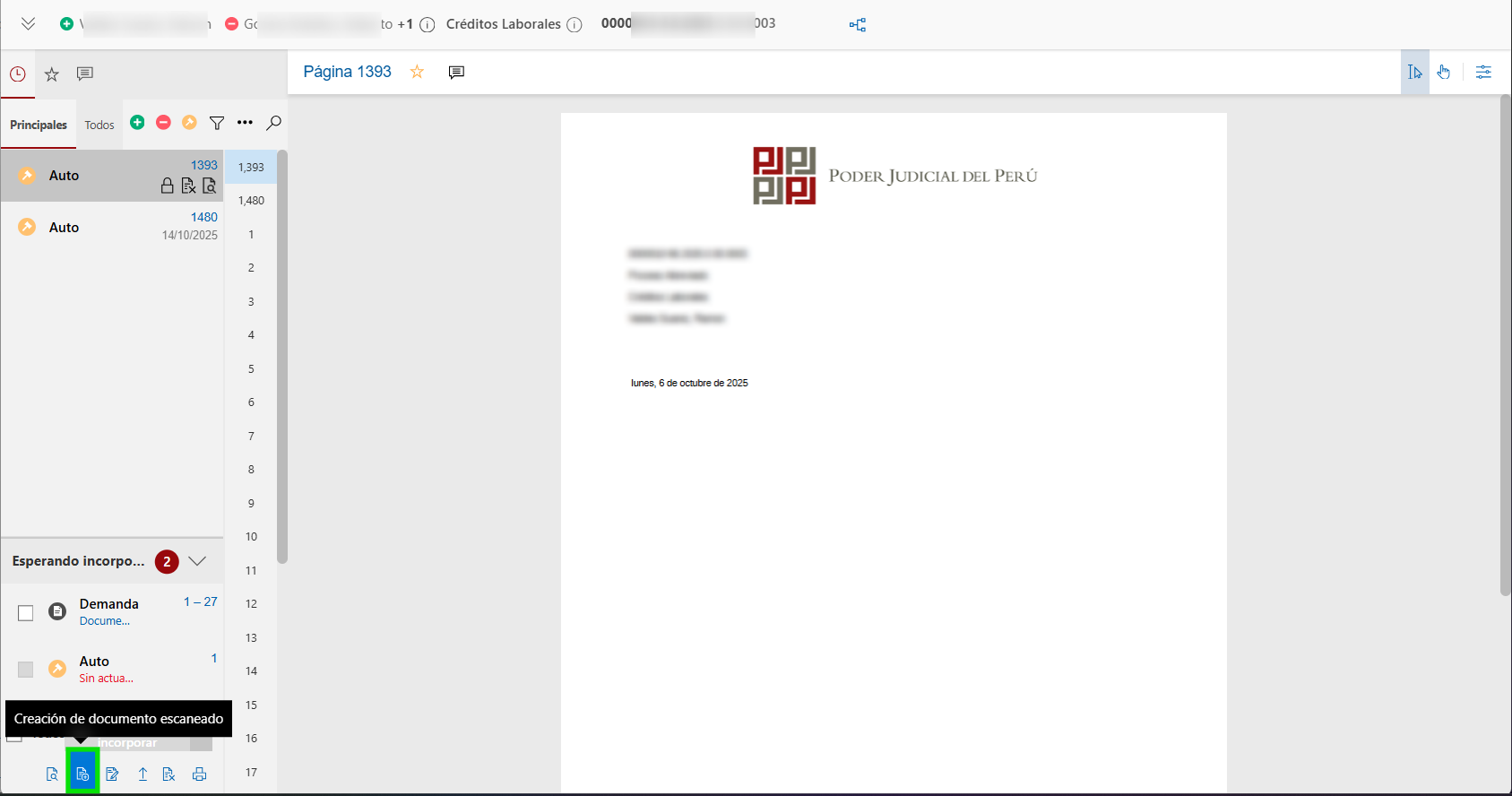Open the filter funnel icon
Screen dimensions: 1512x796
click(x=217, y=123)
